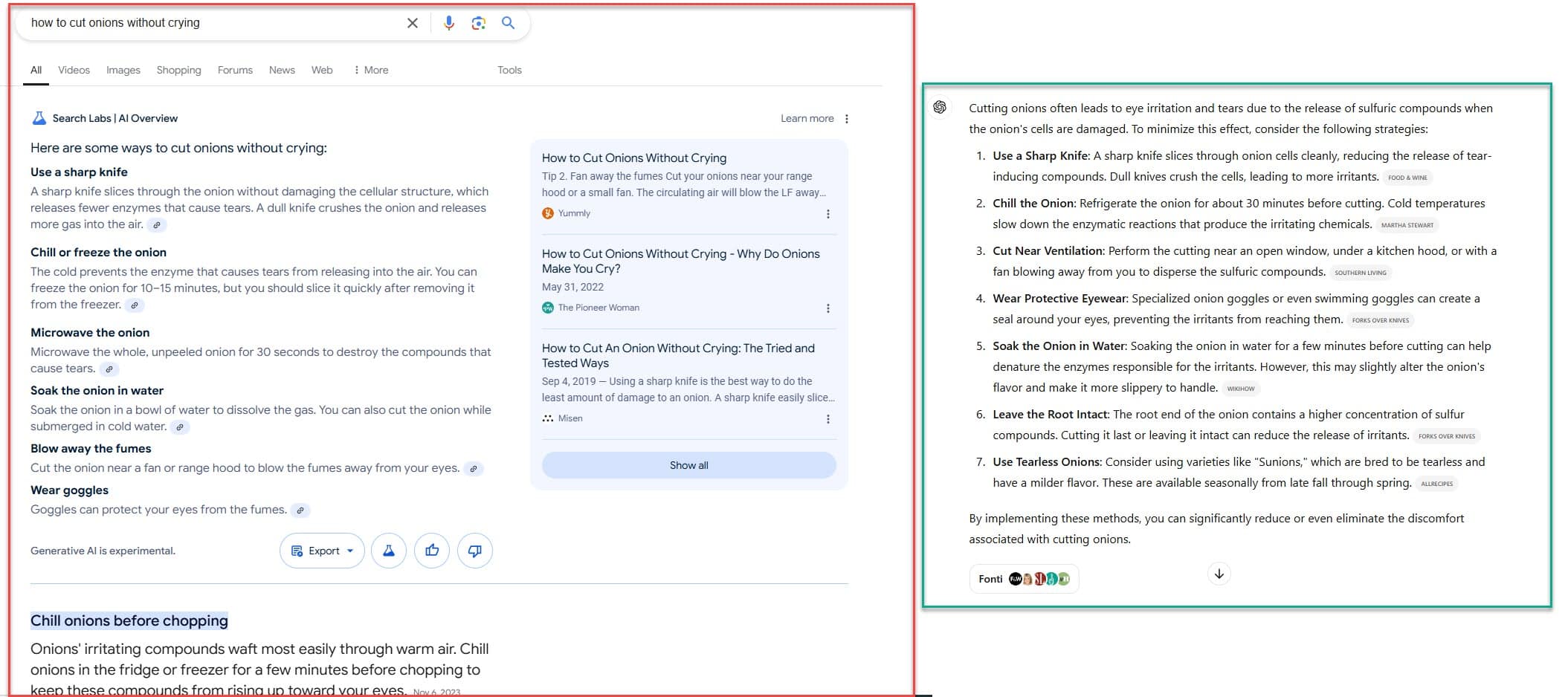Give thumbs down to AI Overview

(475, 551)
